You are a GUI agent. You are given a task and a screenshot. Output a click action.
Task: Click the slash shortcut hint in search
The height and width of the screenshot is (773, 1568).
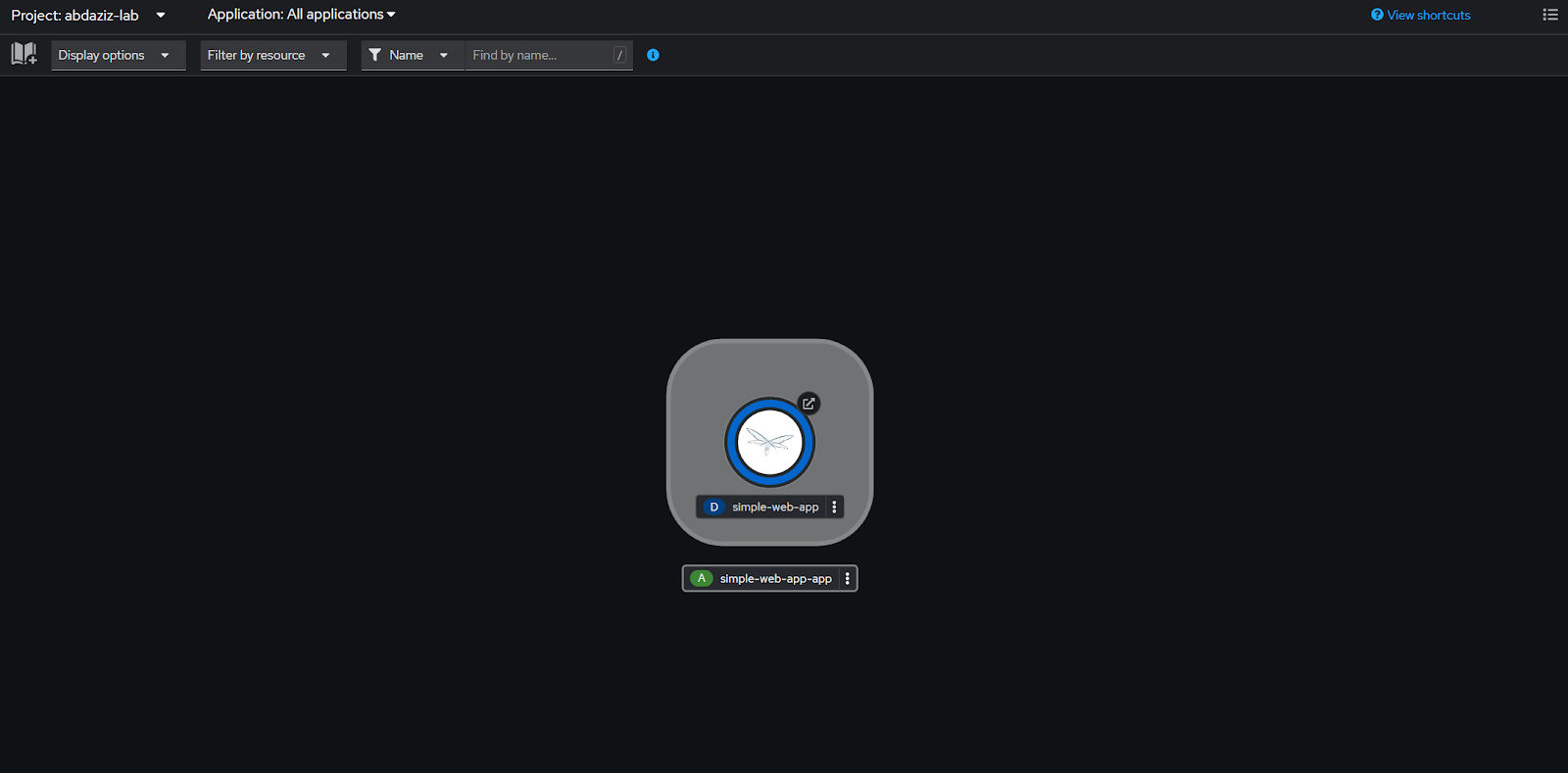[x=619, y=55]
